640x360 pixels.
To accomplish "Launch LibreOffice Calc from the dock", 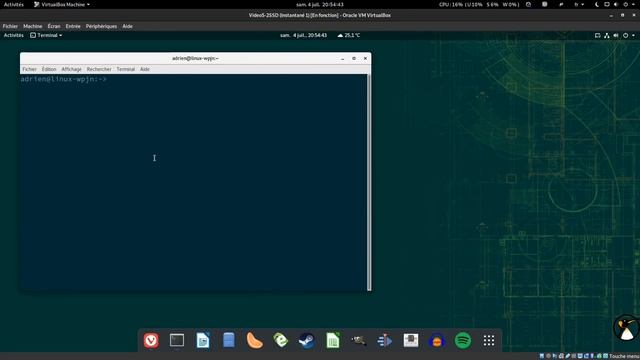I will pos(333,340).
